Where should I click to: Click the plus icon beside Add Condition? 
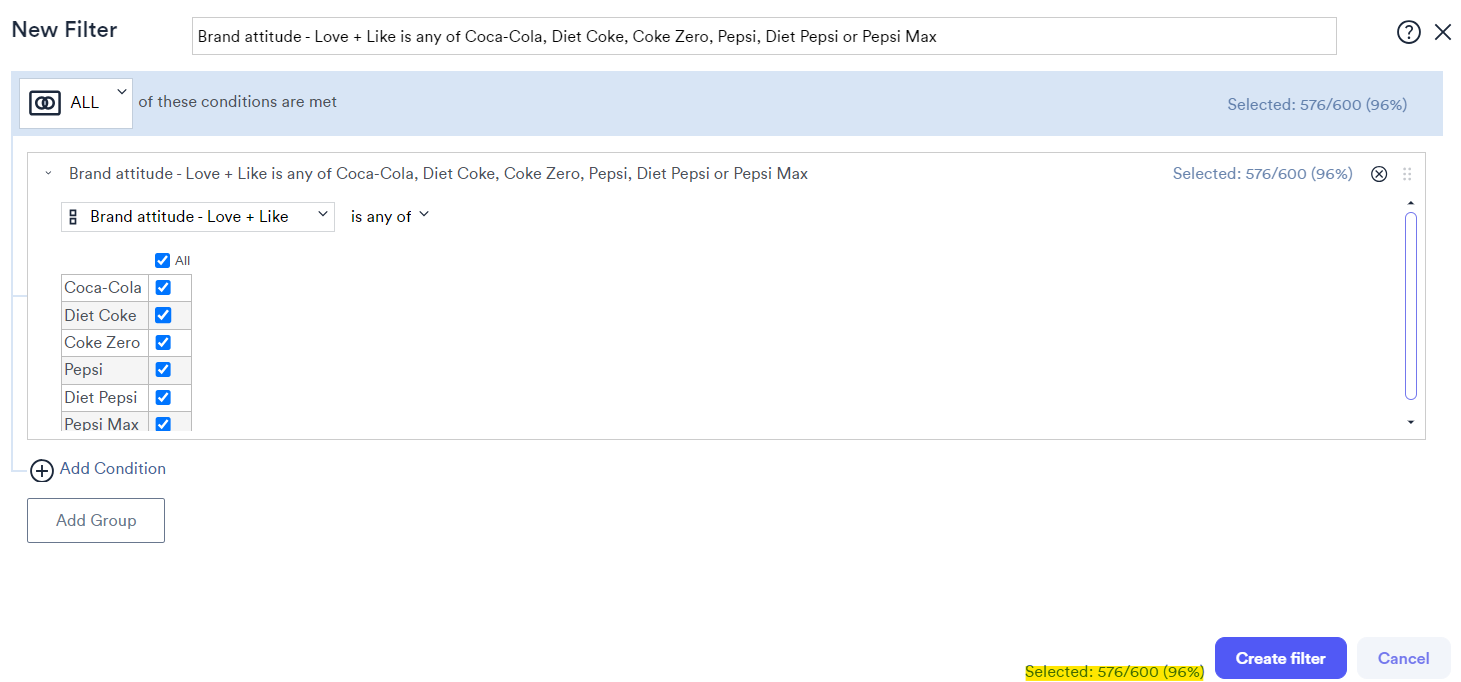[x=41, y=470]
